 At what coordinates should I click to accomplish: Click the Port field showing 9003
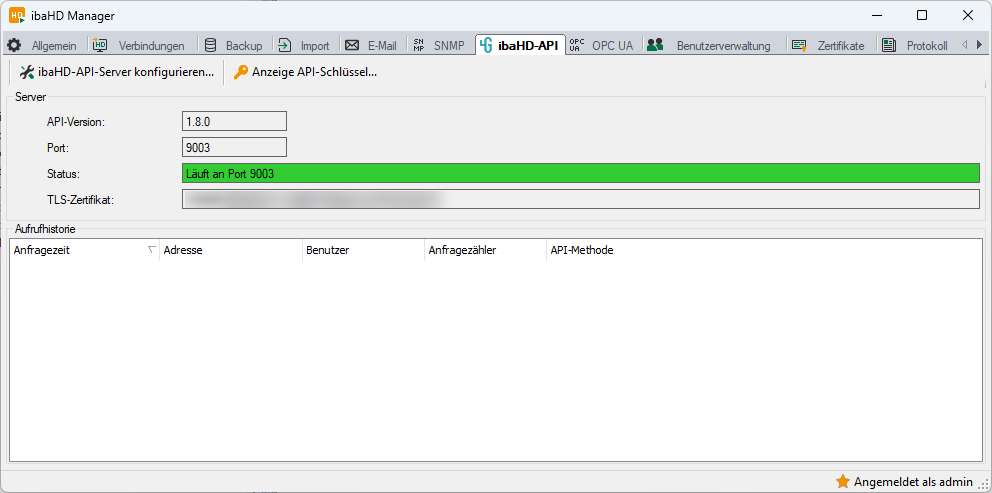tap(234, 147)
